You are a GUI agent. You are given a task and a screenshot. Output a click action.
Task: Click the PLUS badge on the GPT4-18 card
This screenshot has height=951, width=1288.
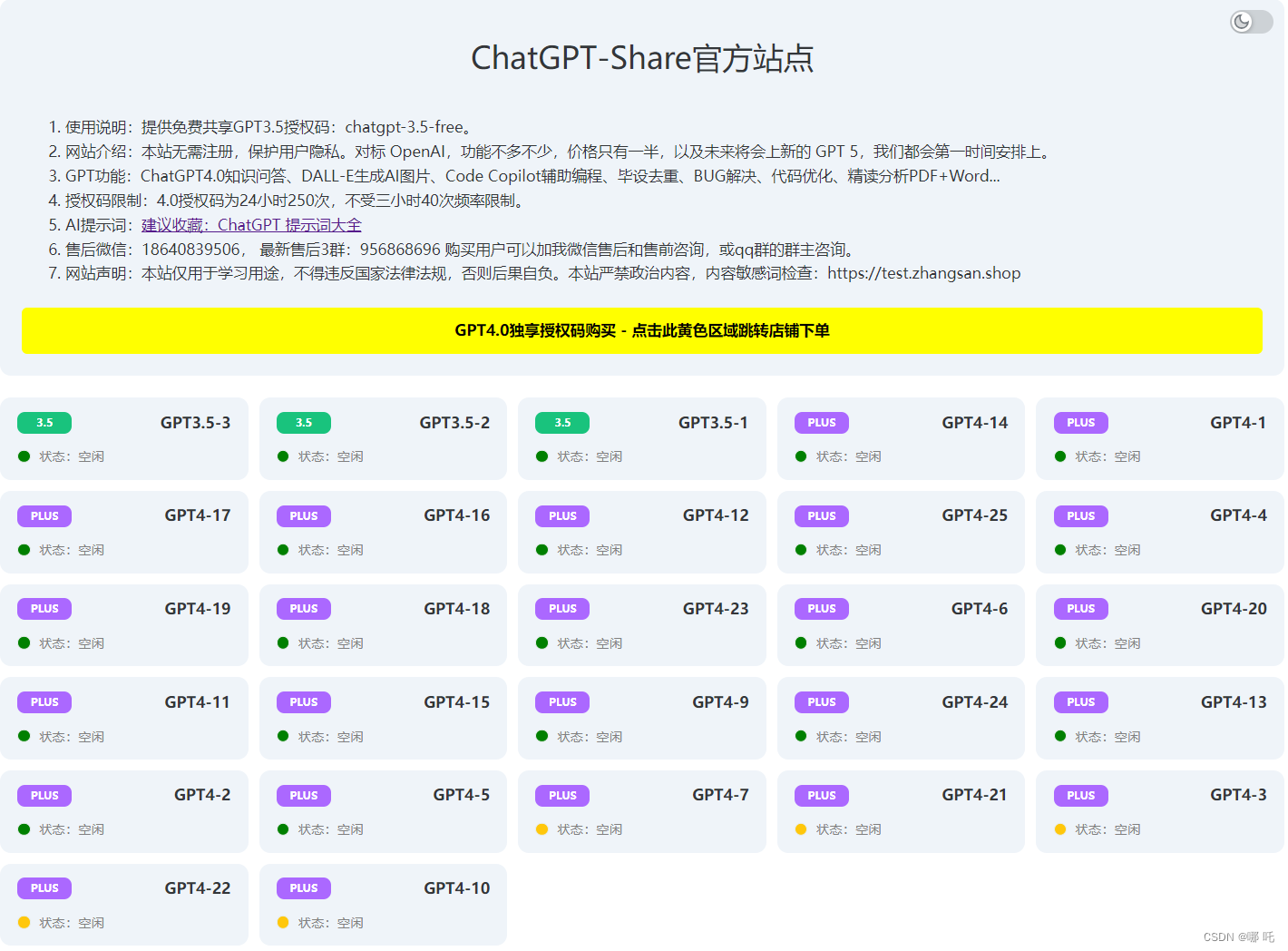coord(304,609)
